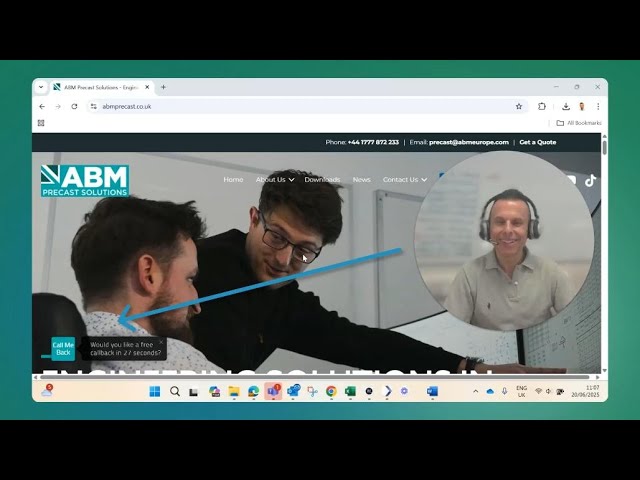Open the tab search dropdown arrow
Screen dimensions: 640x480
click(x=41, y=87)
